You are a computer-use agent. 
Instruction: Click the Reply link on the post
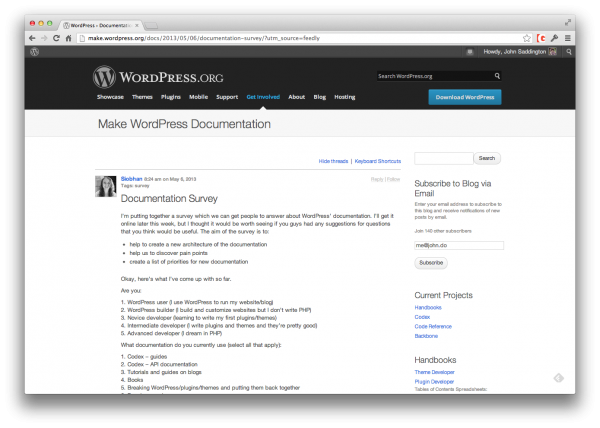[377, 179]
